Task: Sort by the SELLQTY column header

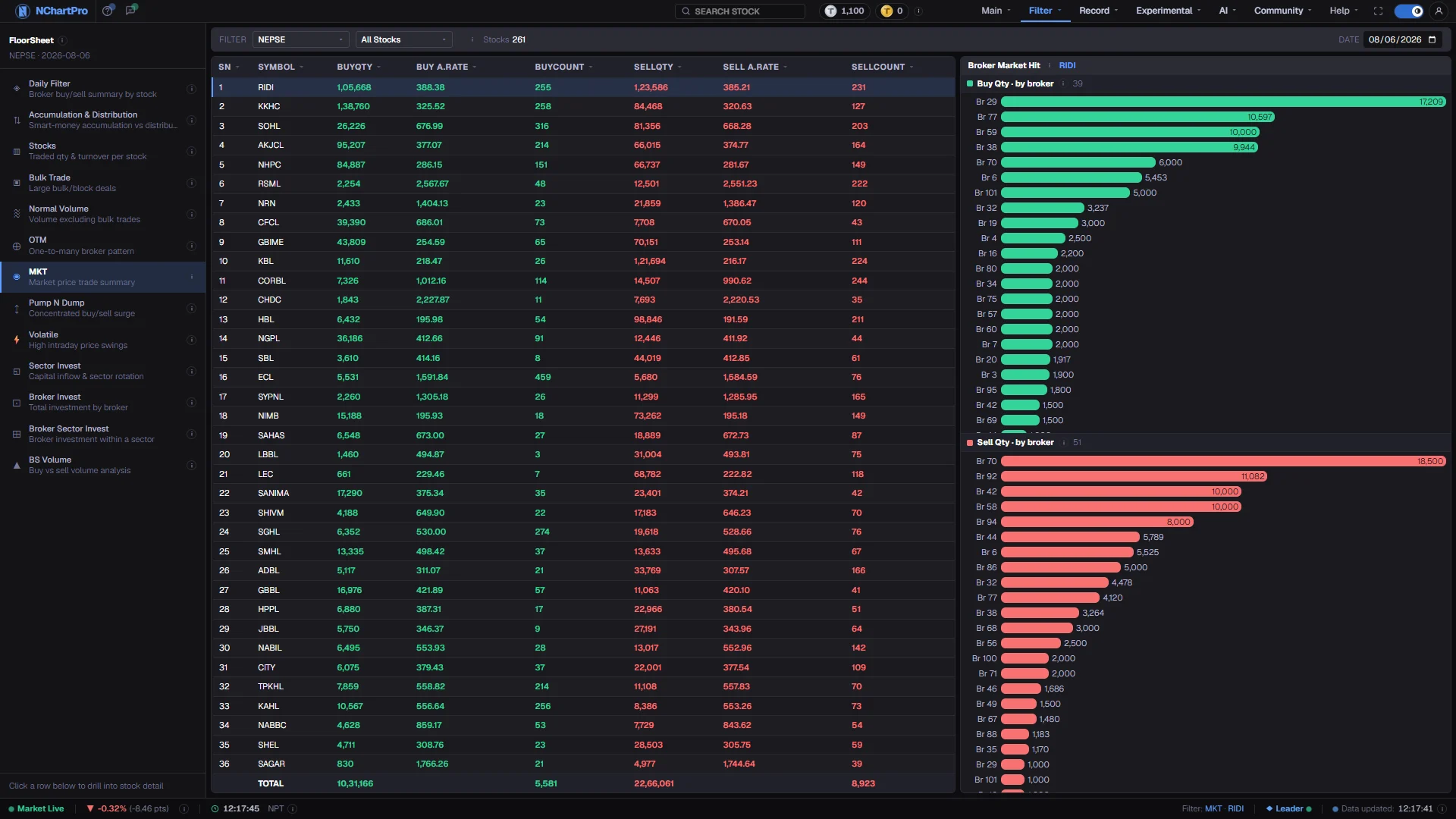Action: click(657, 67)
